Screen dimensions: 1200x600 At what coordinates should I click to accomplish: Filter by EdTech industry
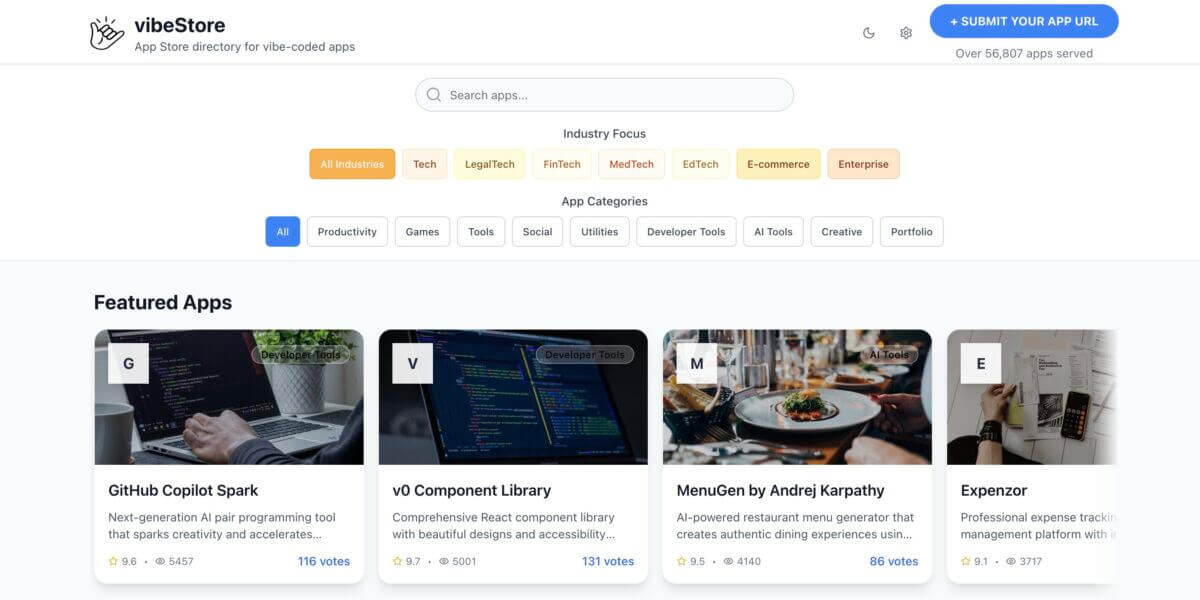700,164
